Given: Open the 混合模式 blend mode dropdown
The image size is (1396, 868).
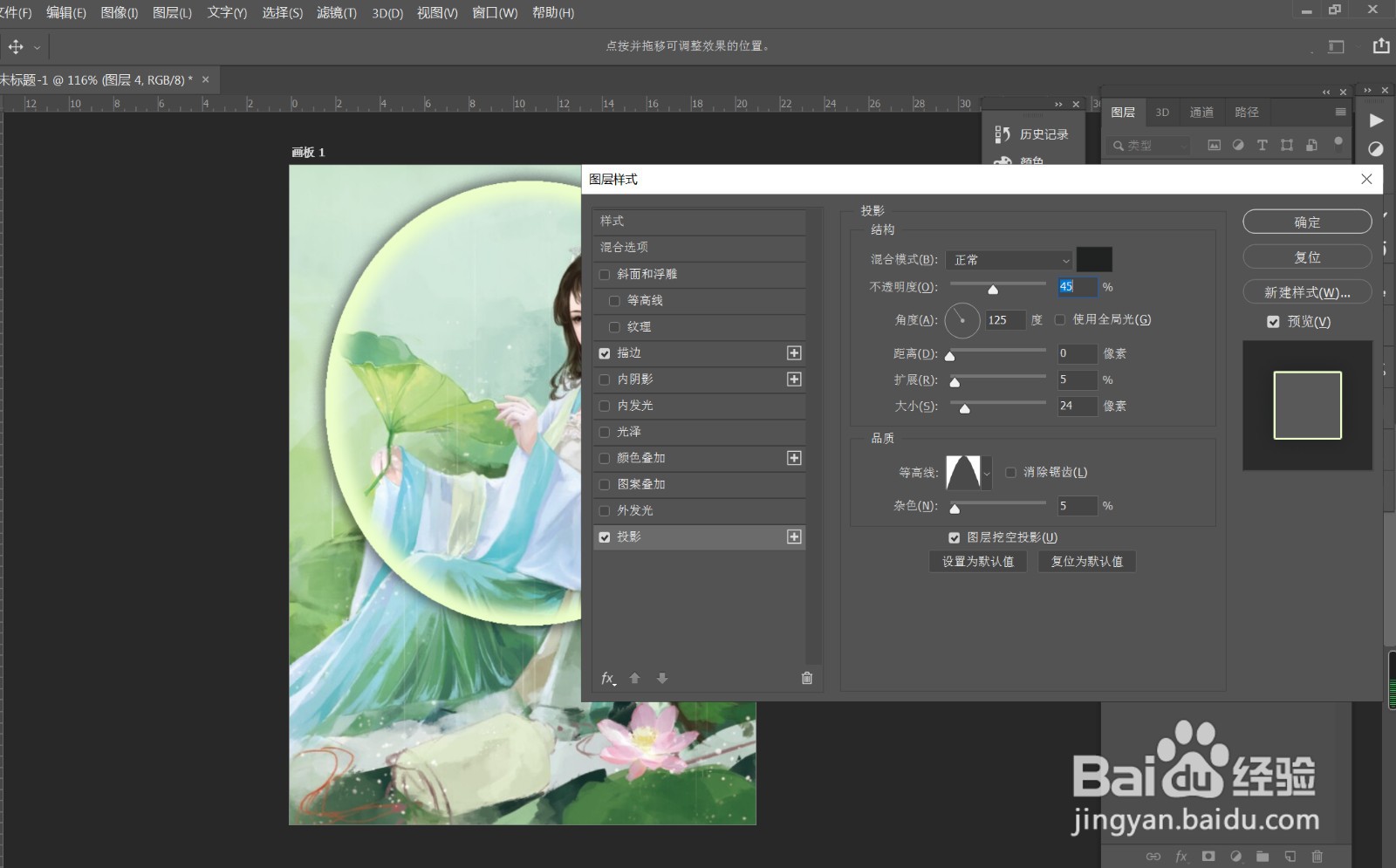Looking at the screenshot, I should [1009, 260].
